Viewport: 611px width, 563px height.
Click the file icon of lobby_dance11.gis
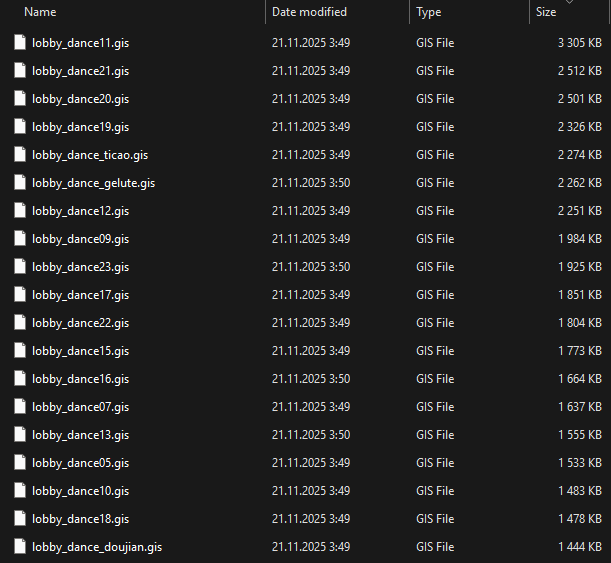20,43
